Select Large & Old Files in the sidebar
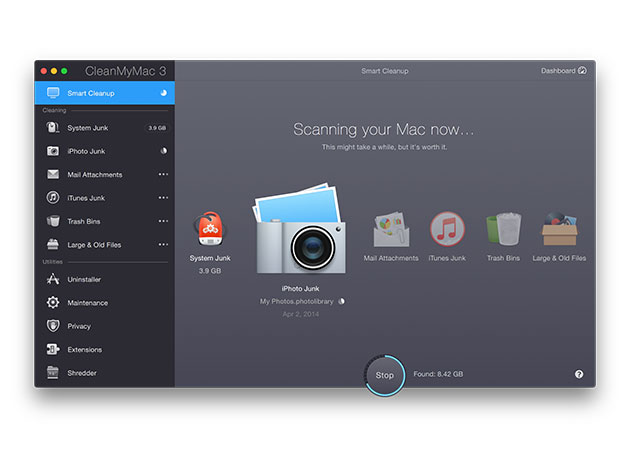The width and height of the screenshot is (630, 473). tap(104, 244)
